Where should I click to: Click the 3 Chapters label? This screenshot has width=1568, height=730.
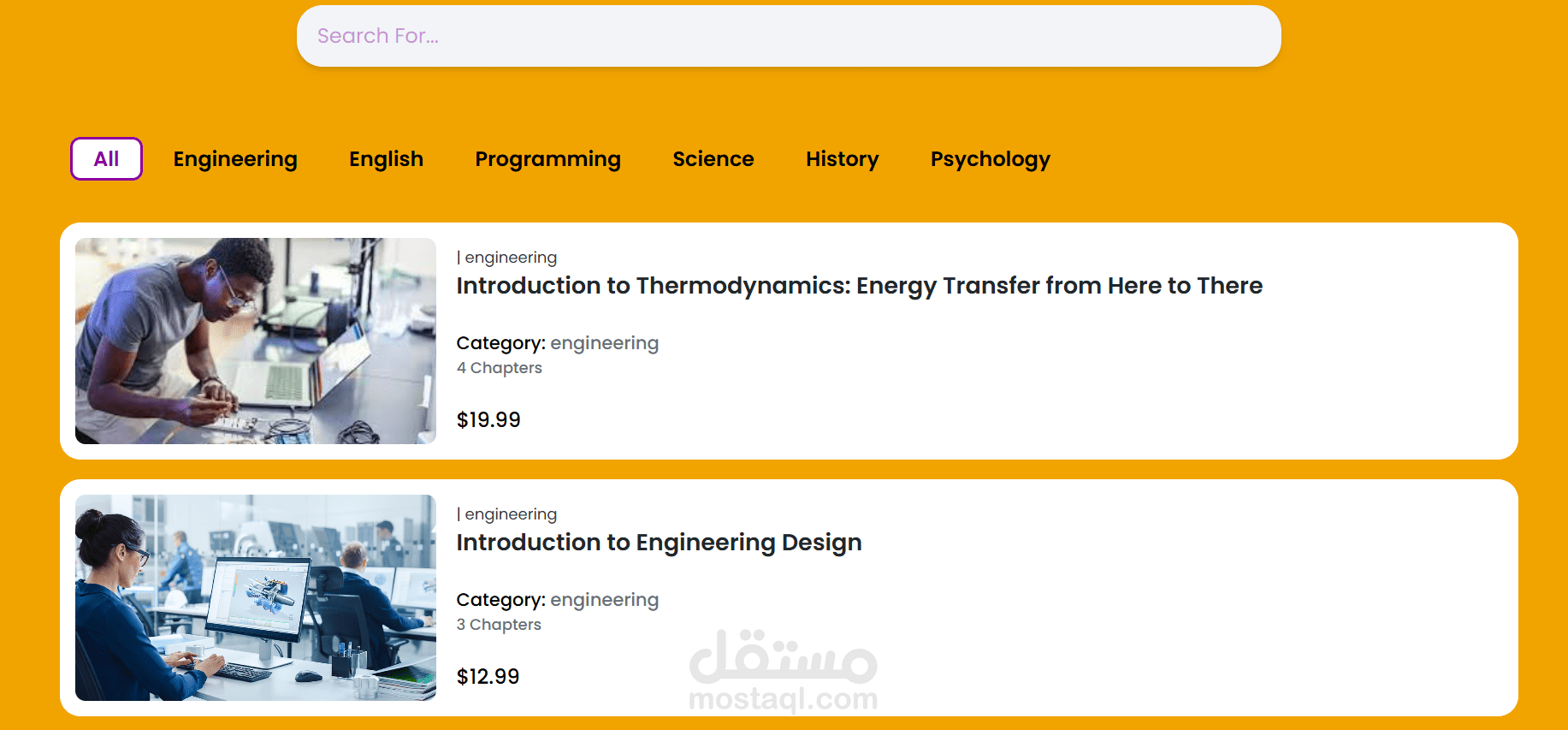click(x=499, y=625)
